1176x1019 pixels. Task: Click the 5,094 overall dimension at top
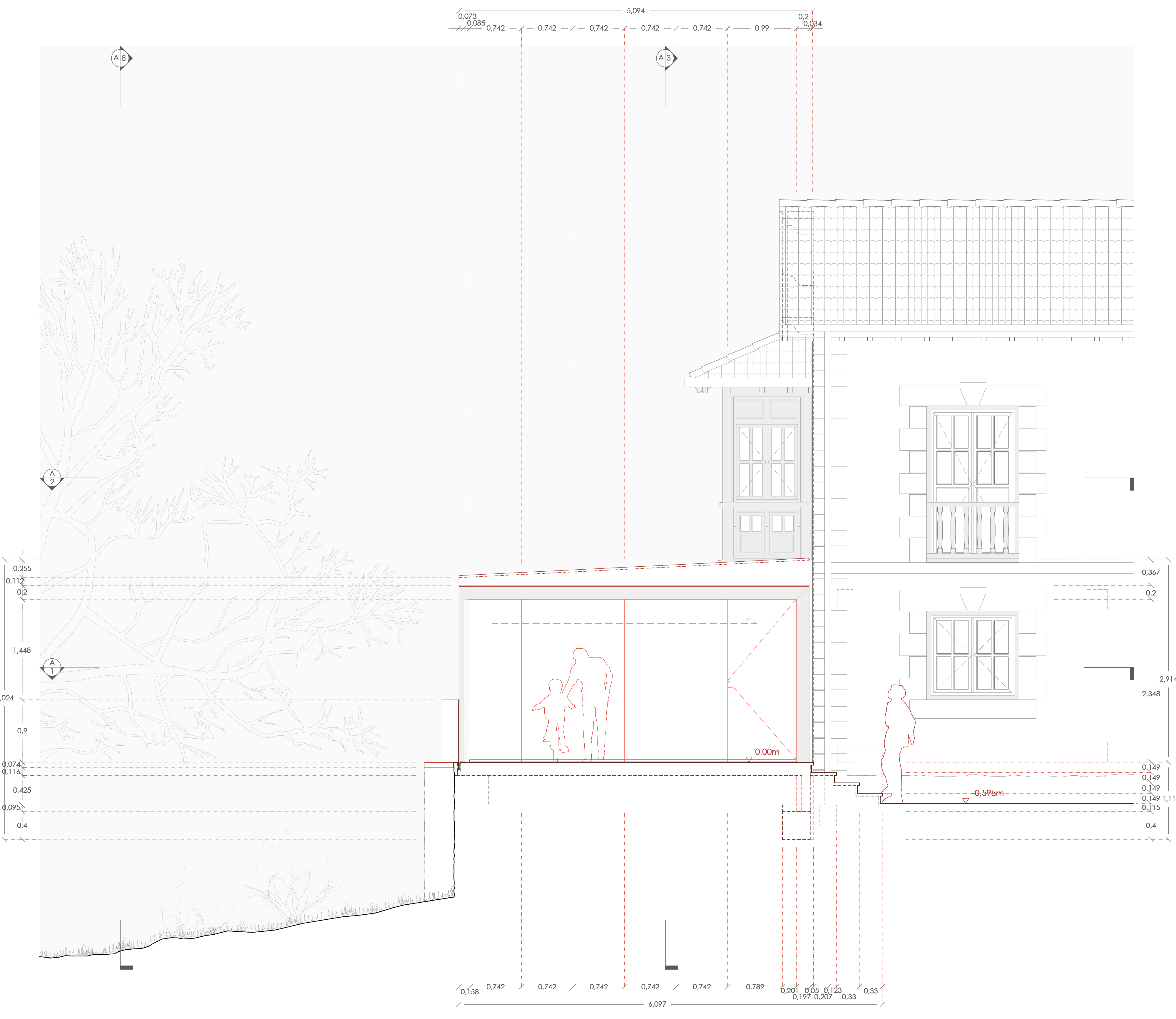point(635,11)
